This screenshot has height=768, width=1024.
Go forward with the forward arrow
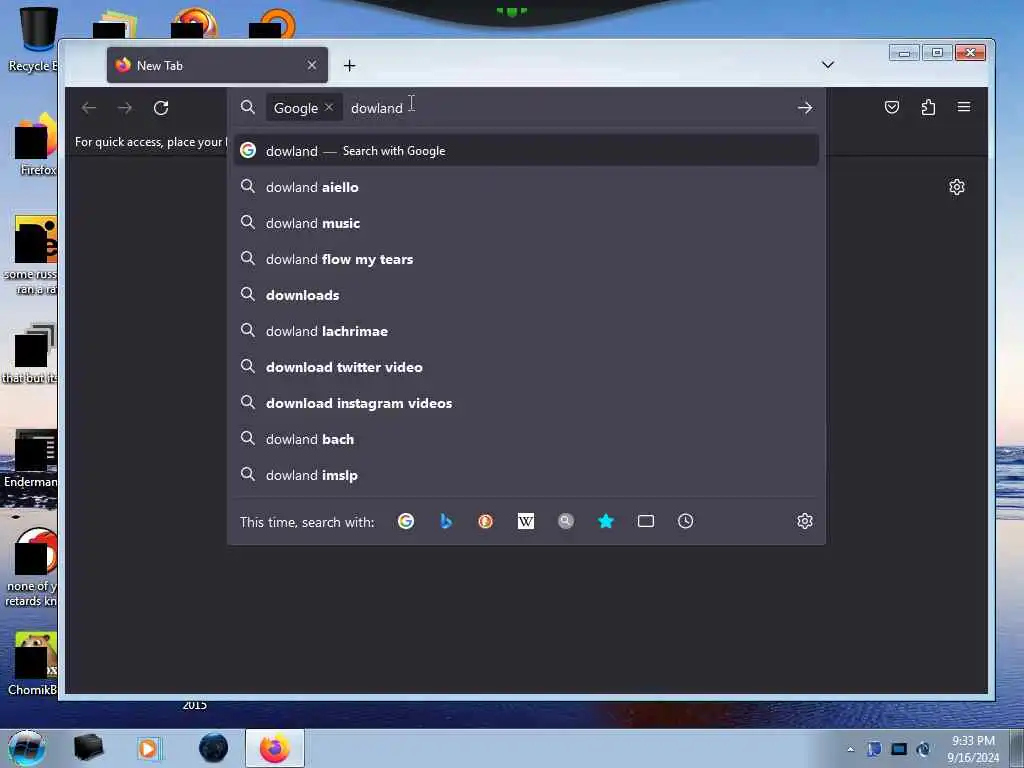(125, 108)
